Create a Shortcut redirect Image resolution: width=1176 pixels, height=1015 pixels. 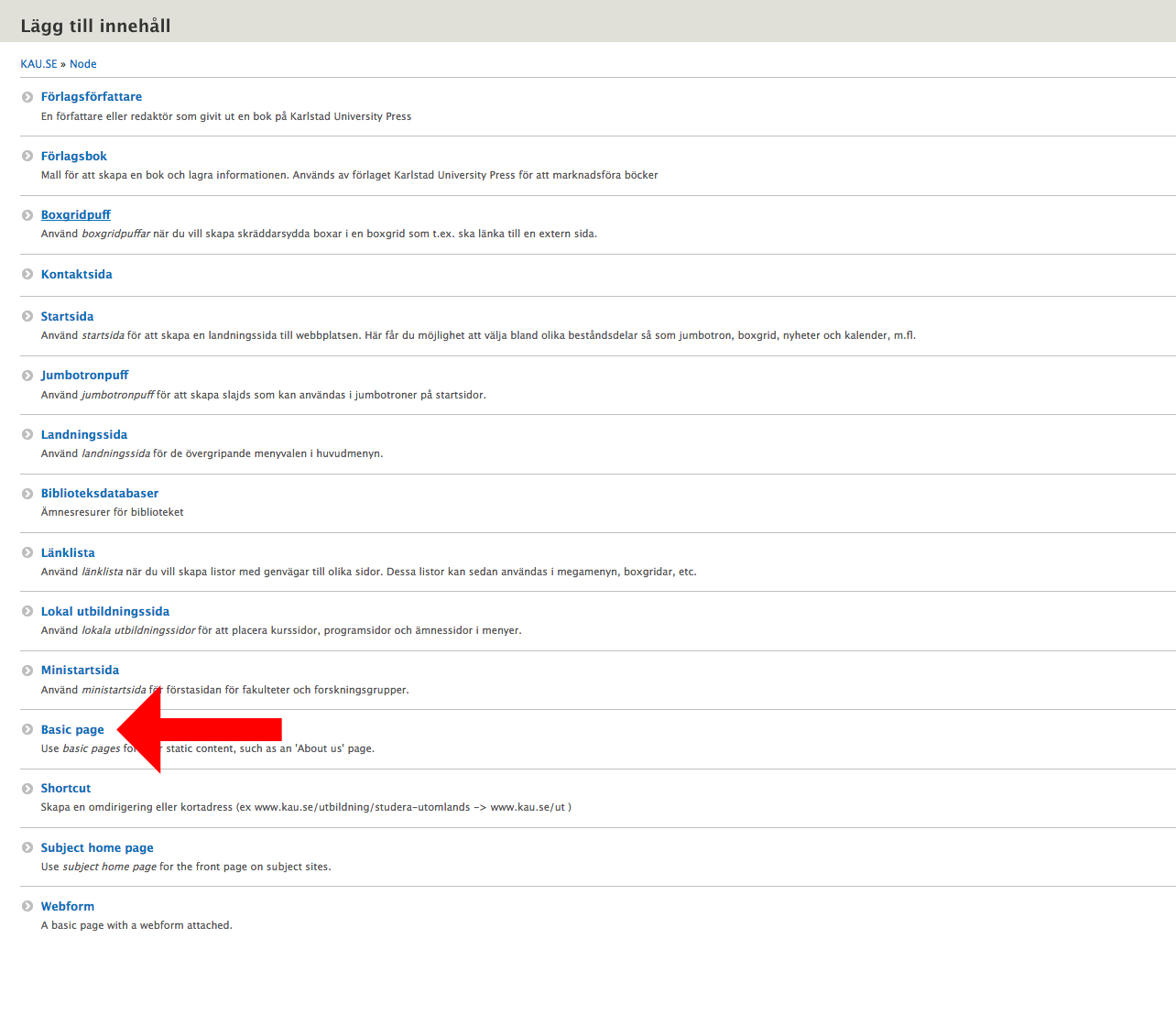[x=66, y=788]
